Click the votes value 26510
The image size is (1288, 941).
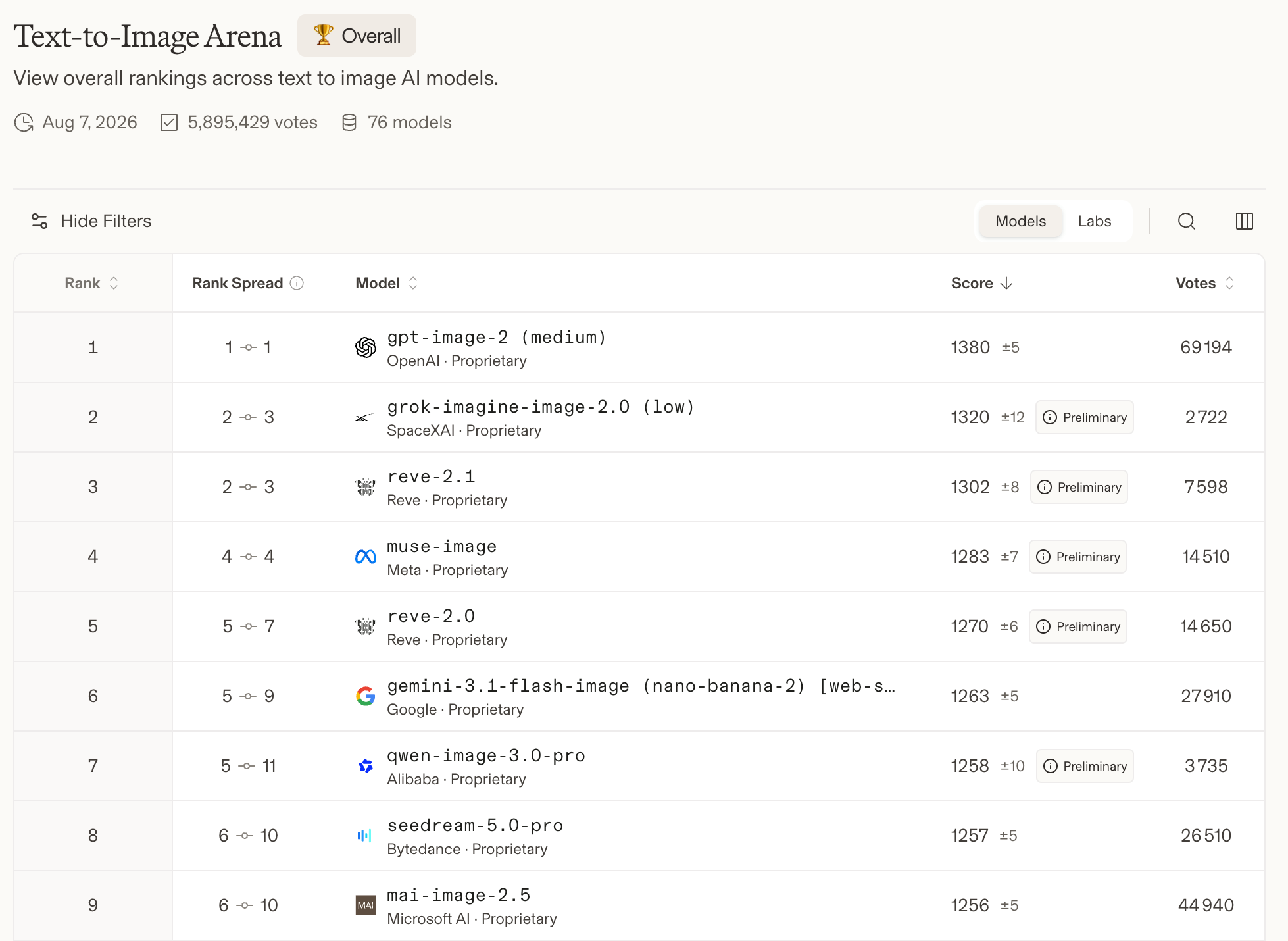[x=1206, y=836]
